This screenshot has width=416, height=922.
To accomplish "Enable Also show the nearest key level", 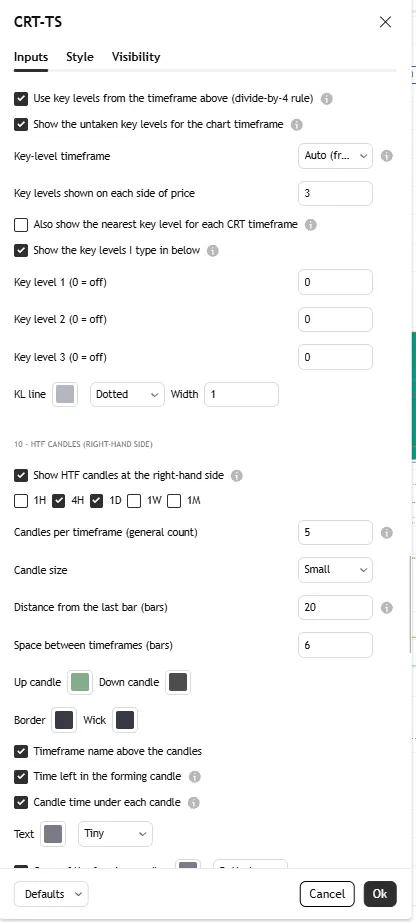I will coord(21,224).
